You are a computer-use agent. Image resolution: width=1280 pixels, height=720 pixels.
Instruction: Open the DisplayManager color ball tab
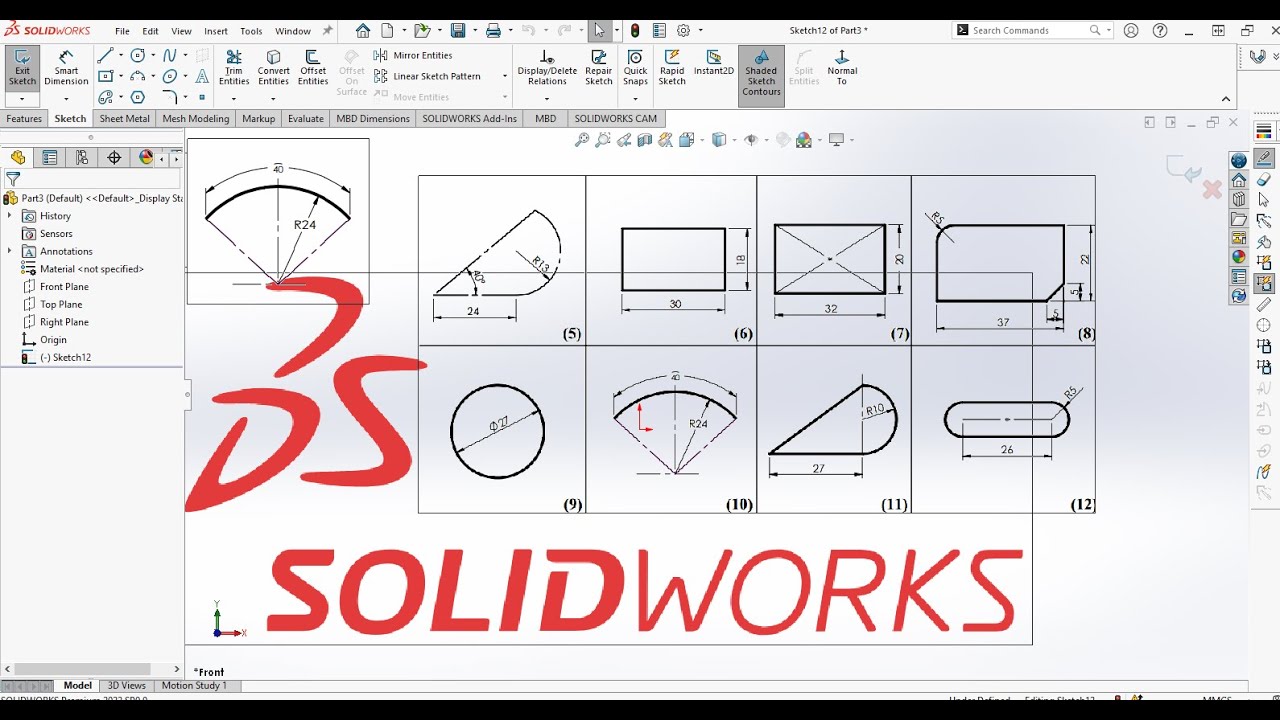tap(146, 157)
